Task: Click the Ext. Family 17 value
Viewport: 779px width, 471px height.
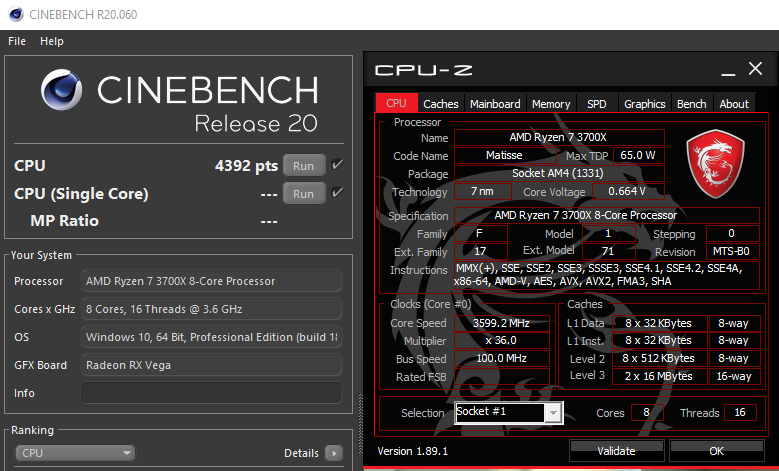Action: pyautogui.click(x=480, y=251)
